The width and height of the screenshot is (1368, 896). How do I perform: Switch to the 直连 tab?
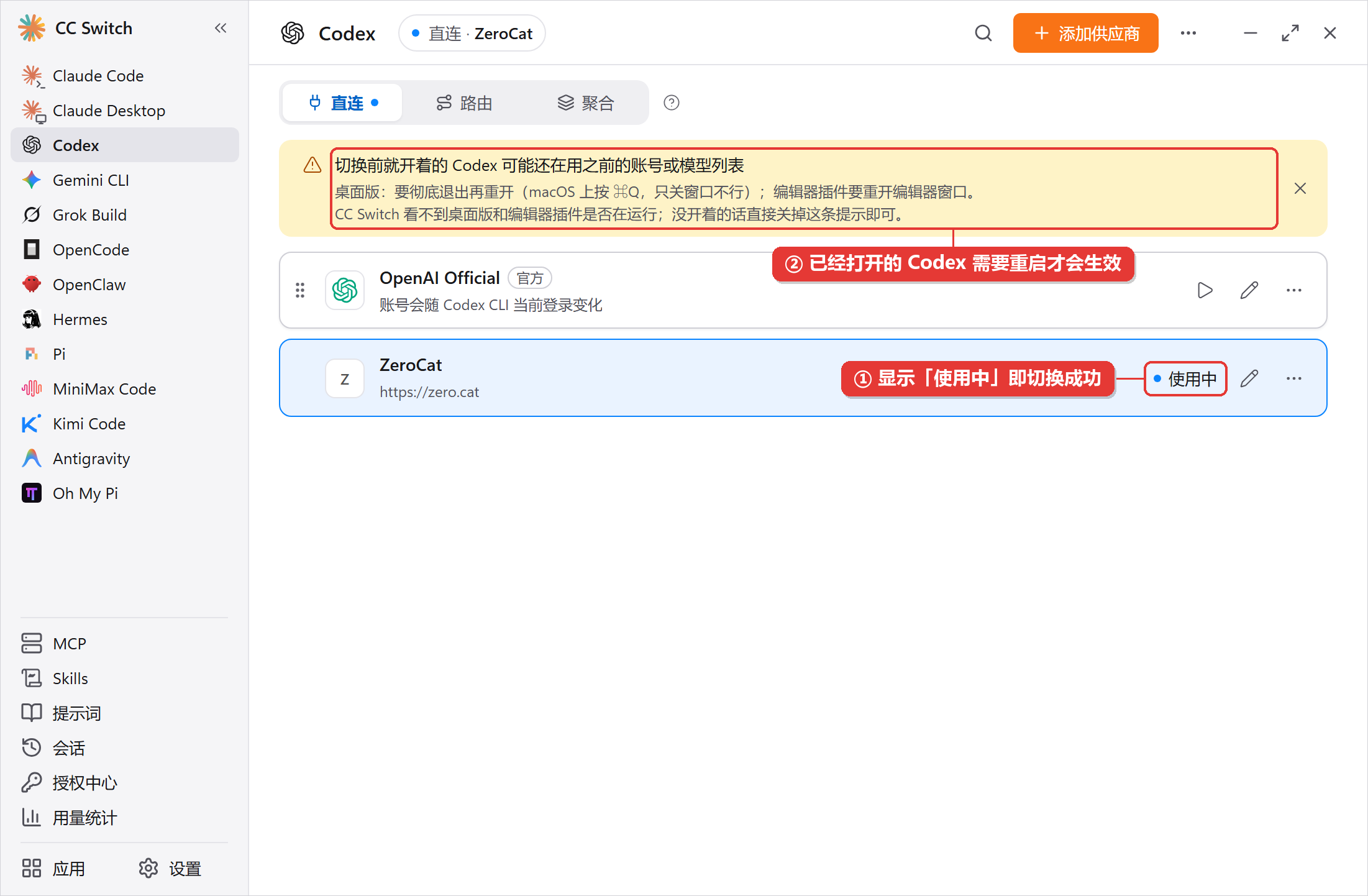click(x=343, y=103)
